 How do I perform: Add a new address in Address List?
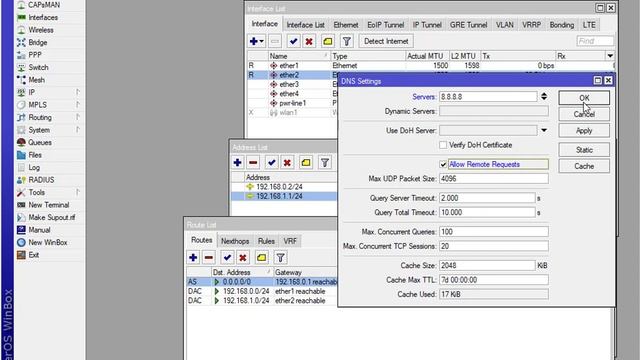(237, 162)
